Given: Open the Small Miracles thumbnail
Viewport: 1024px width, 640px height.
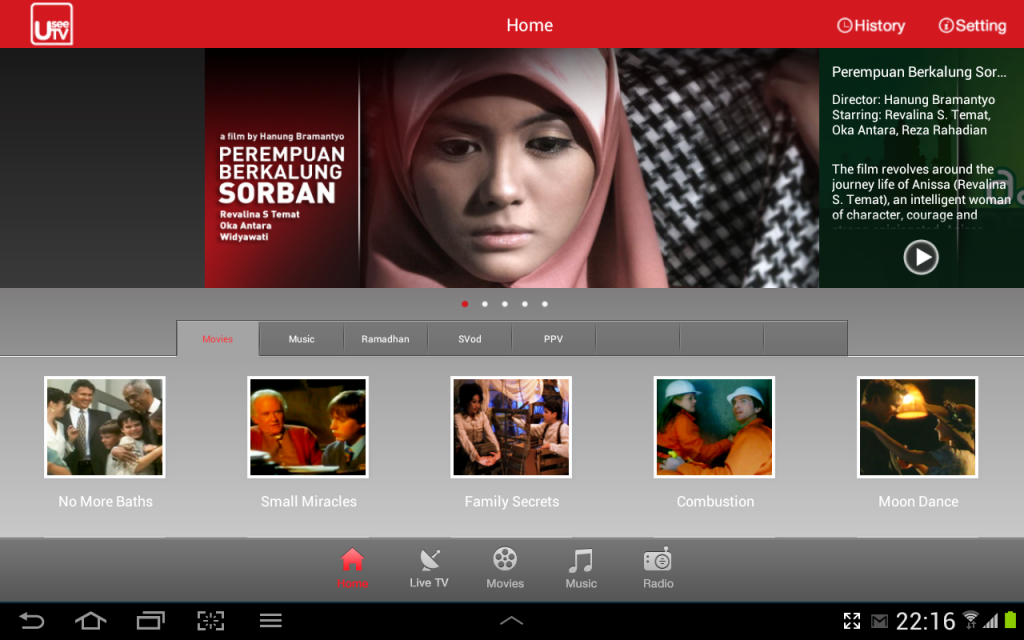Looking at the screenshot, I should 308,427.
